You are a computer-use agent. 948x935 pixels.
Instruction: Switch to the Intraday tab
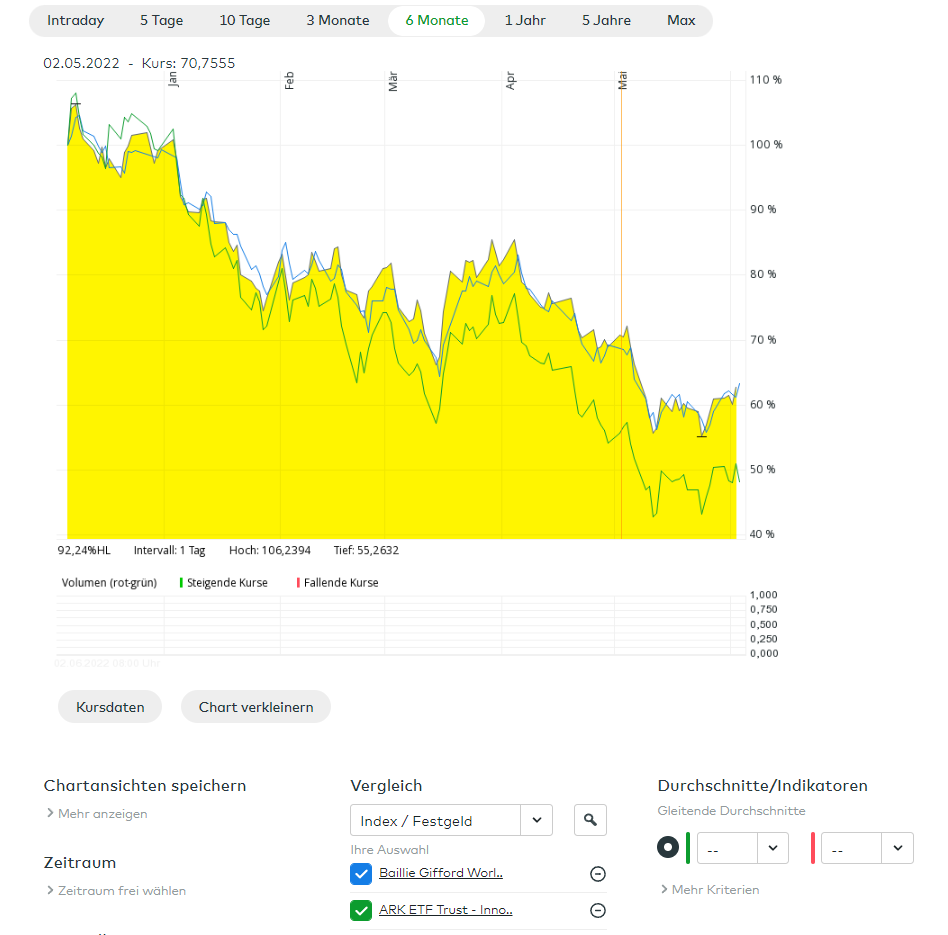tap(76, 21)
